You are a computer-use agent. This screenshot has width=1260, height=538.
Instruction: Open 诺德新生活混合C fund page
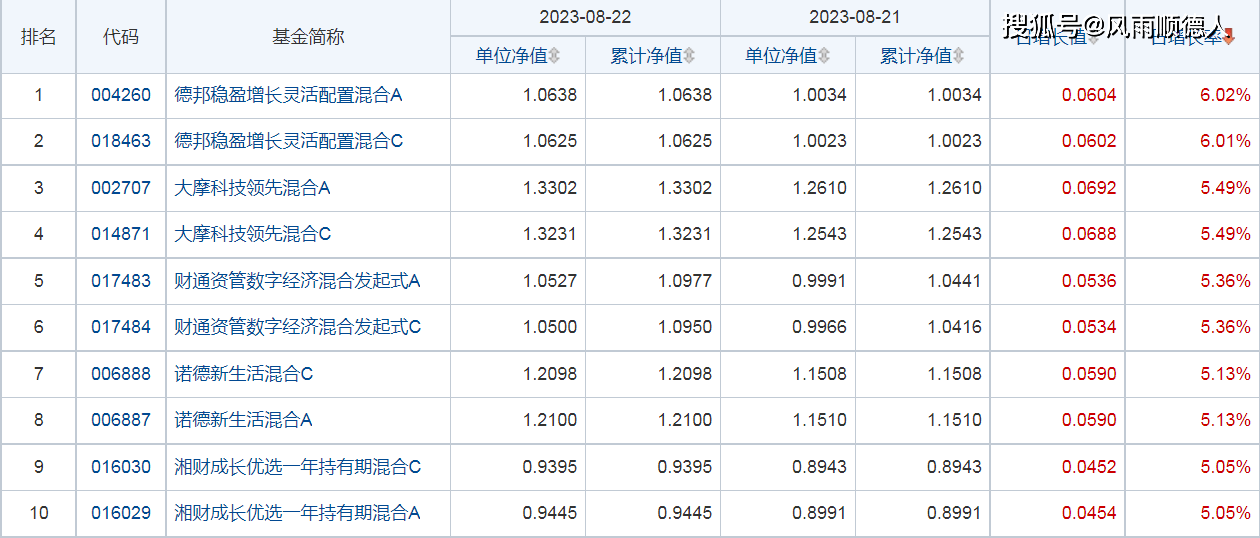[243, 374]
